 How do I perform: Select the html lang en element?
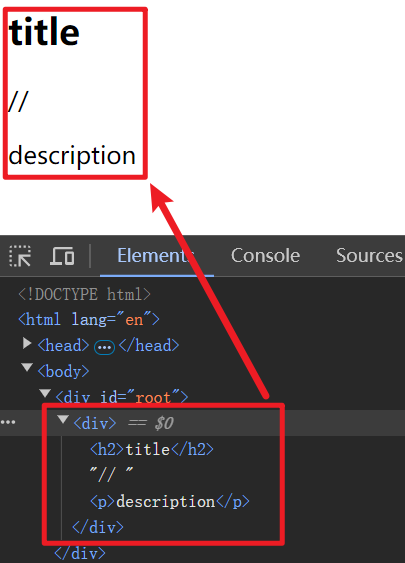(89, 319)
